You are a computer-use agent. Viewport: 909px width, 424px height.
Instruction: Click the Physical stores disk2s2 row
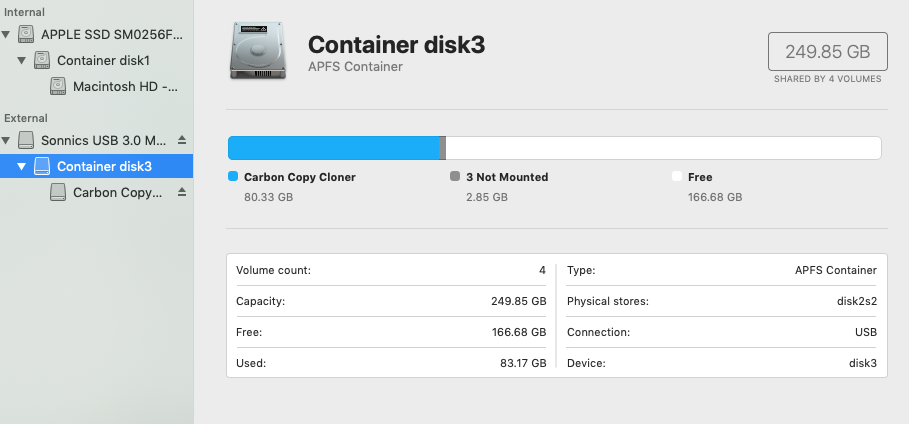(x=721, y=301)
